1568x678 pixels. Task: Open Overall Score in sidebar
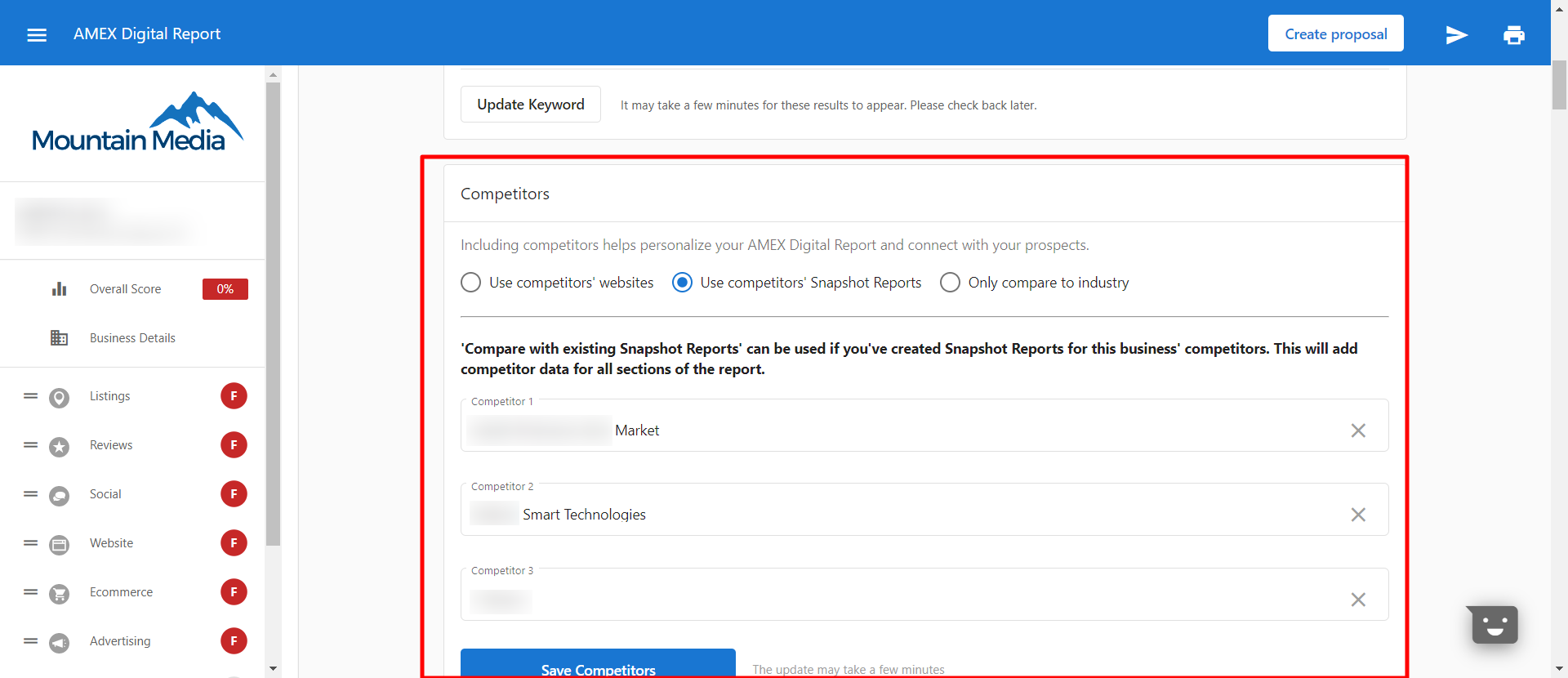(x=126, y=289)
